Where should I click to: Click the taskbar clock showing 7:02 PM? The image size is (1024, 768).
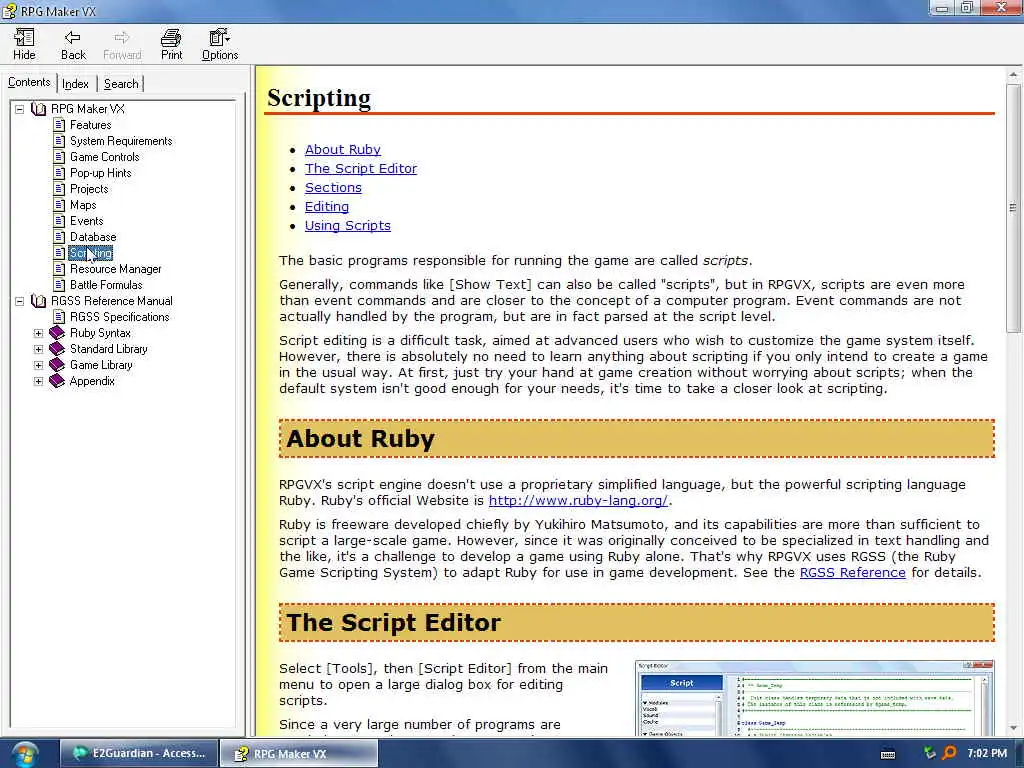987,753
